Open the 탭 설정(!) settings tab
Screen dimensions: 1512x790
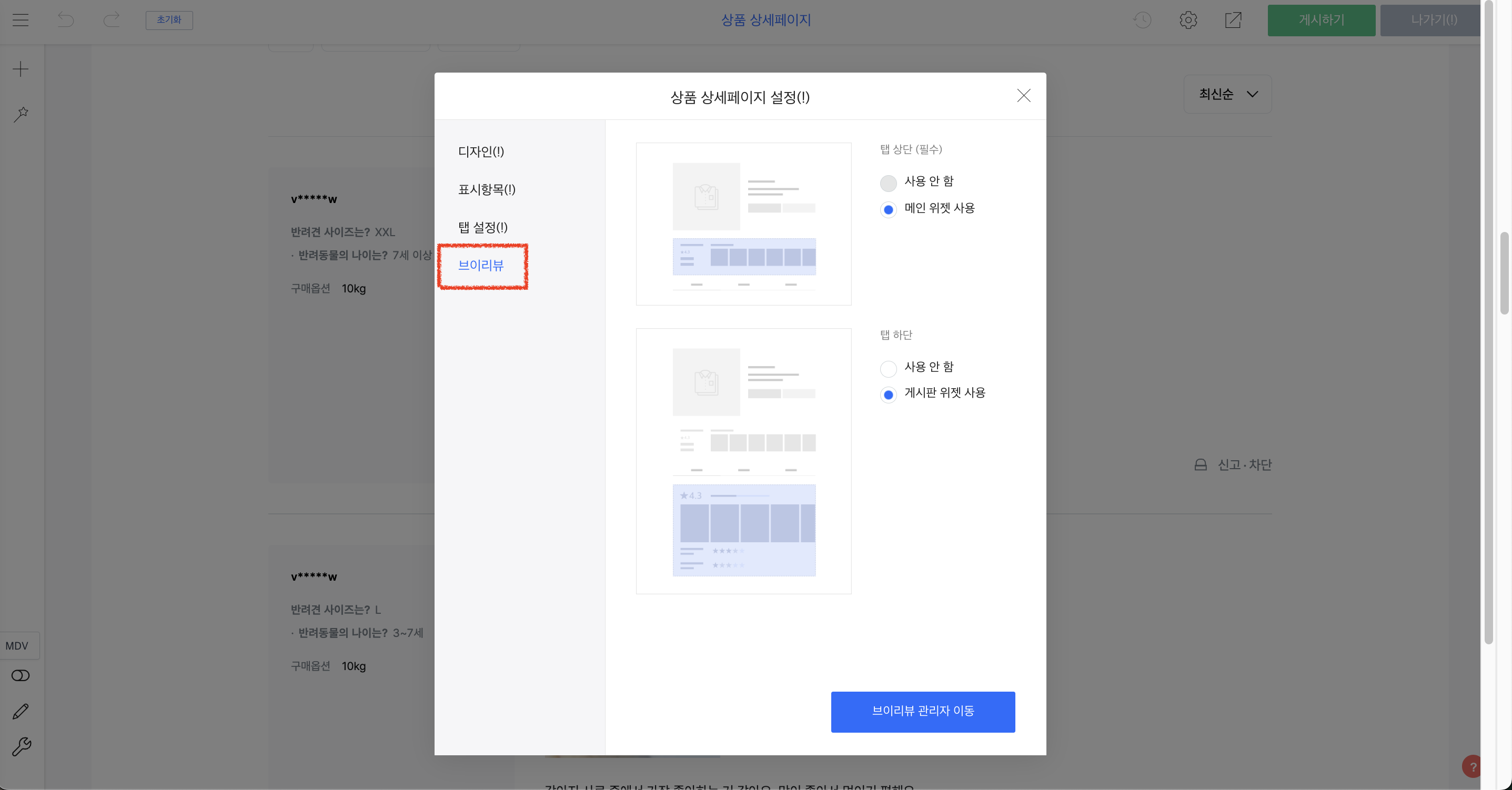482,228
